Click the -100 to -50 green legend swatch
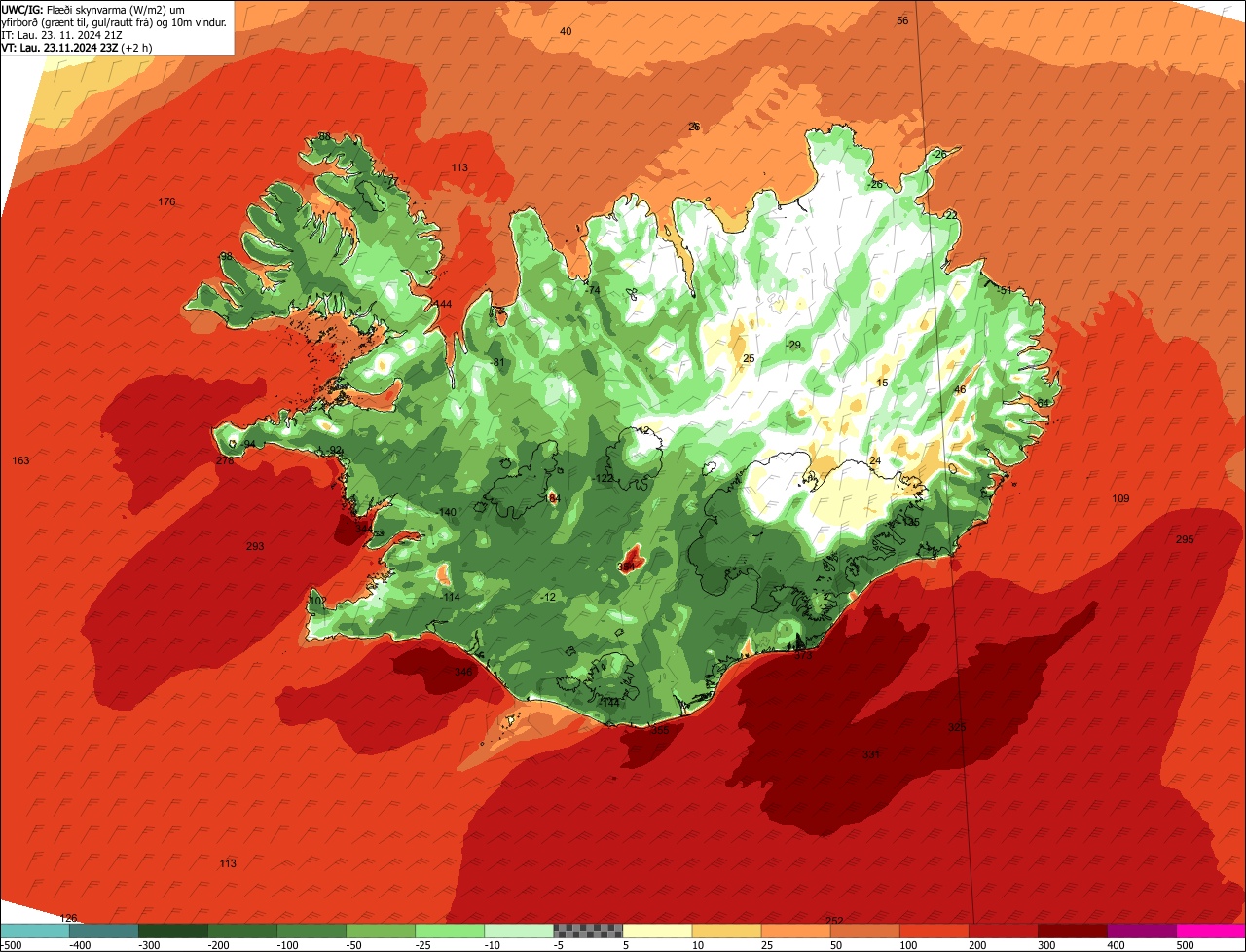The width and height of the screenshot is (1246, 952). [311, 932]
